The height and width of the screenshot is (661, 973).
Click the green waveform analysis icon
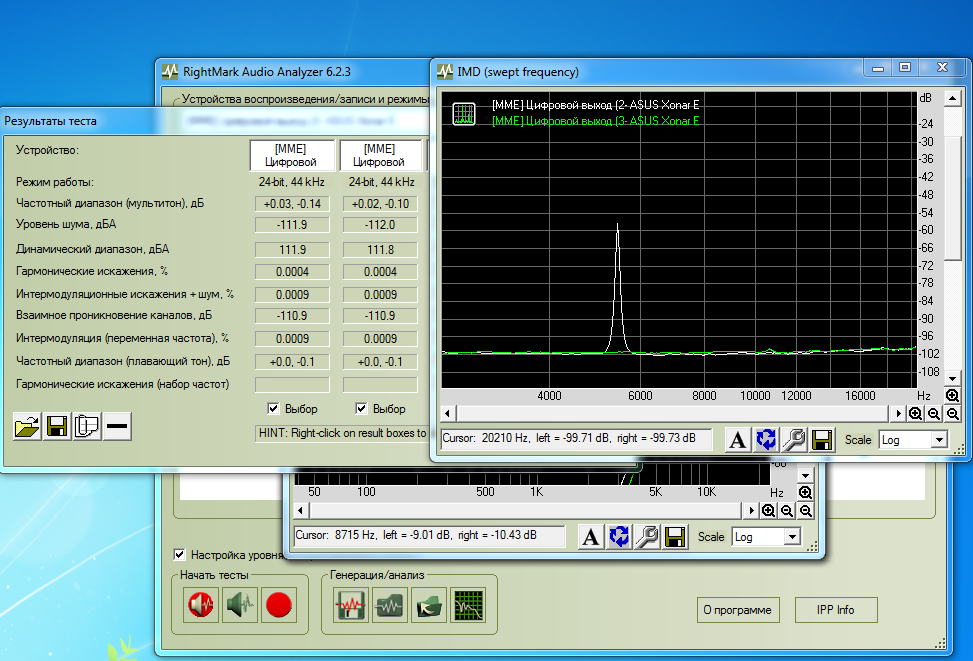pos(390,605)
